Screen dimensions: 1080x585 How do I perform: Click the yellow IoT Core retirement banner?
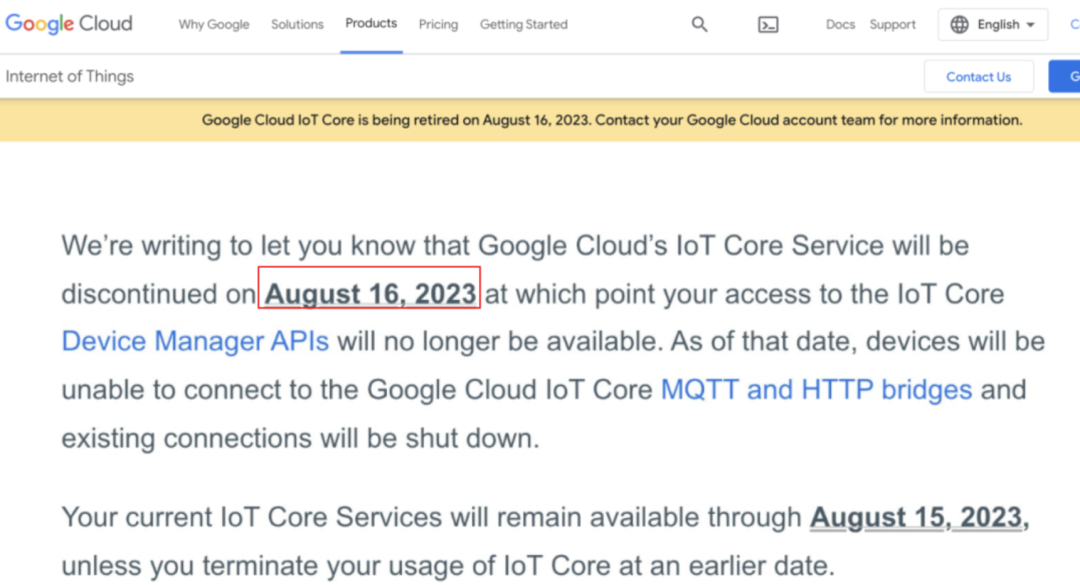click(611, 120)
